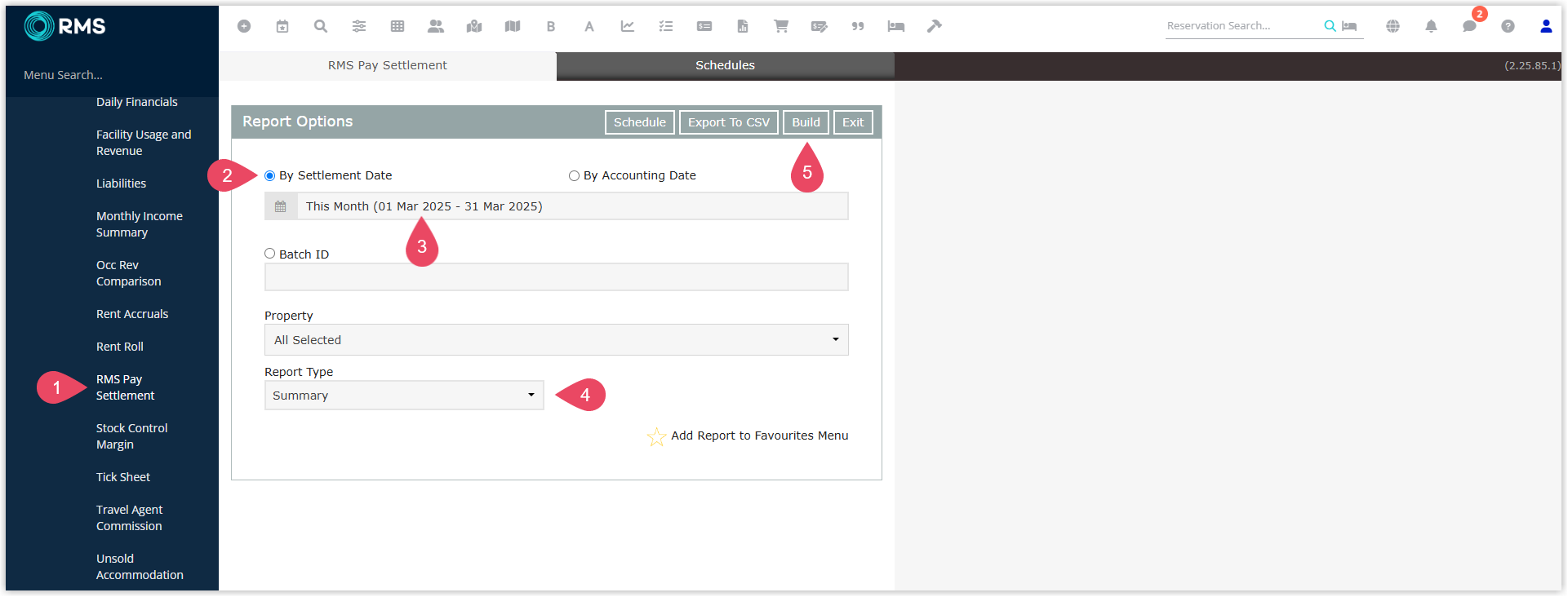Click the plus circle icon in the toolbar
The height and width of the screenshot is (597, 1568).
[244, 26]
